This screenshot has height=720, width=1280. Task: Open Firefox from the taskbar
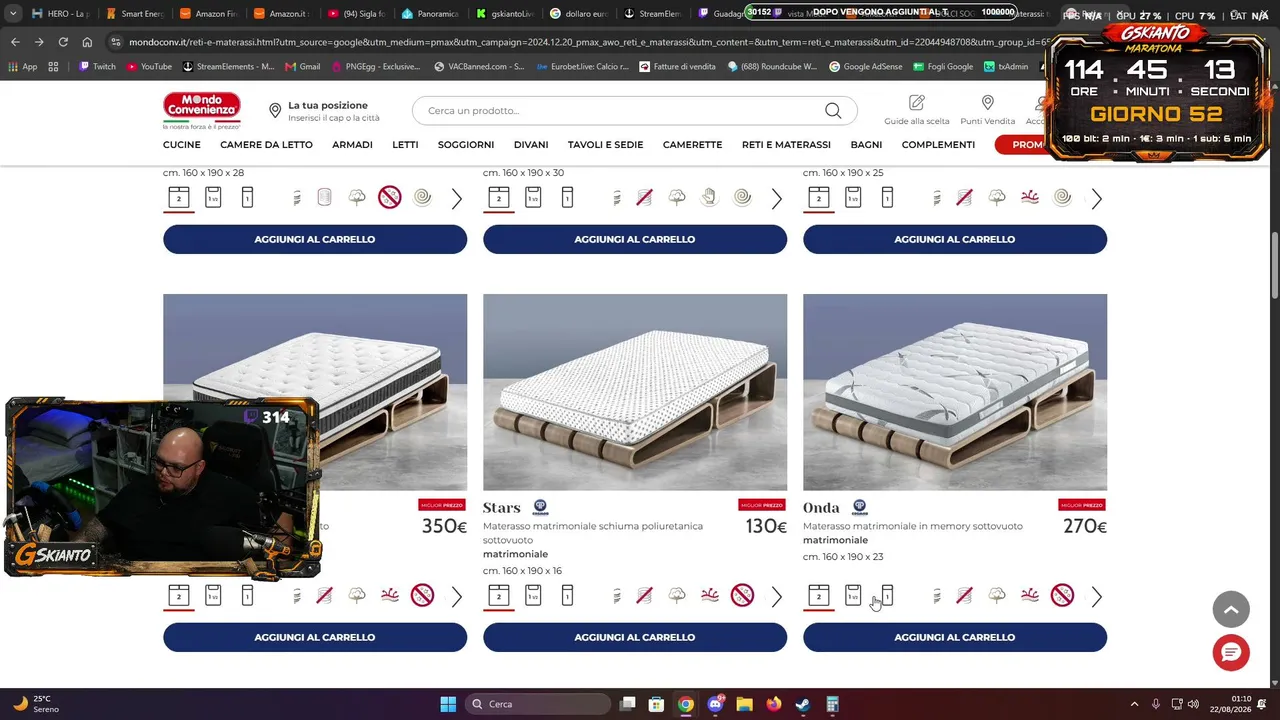[x=774, y=704]
